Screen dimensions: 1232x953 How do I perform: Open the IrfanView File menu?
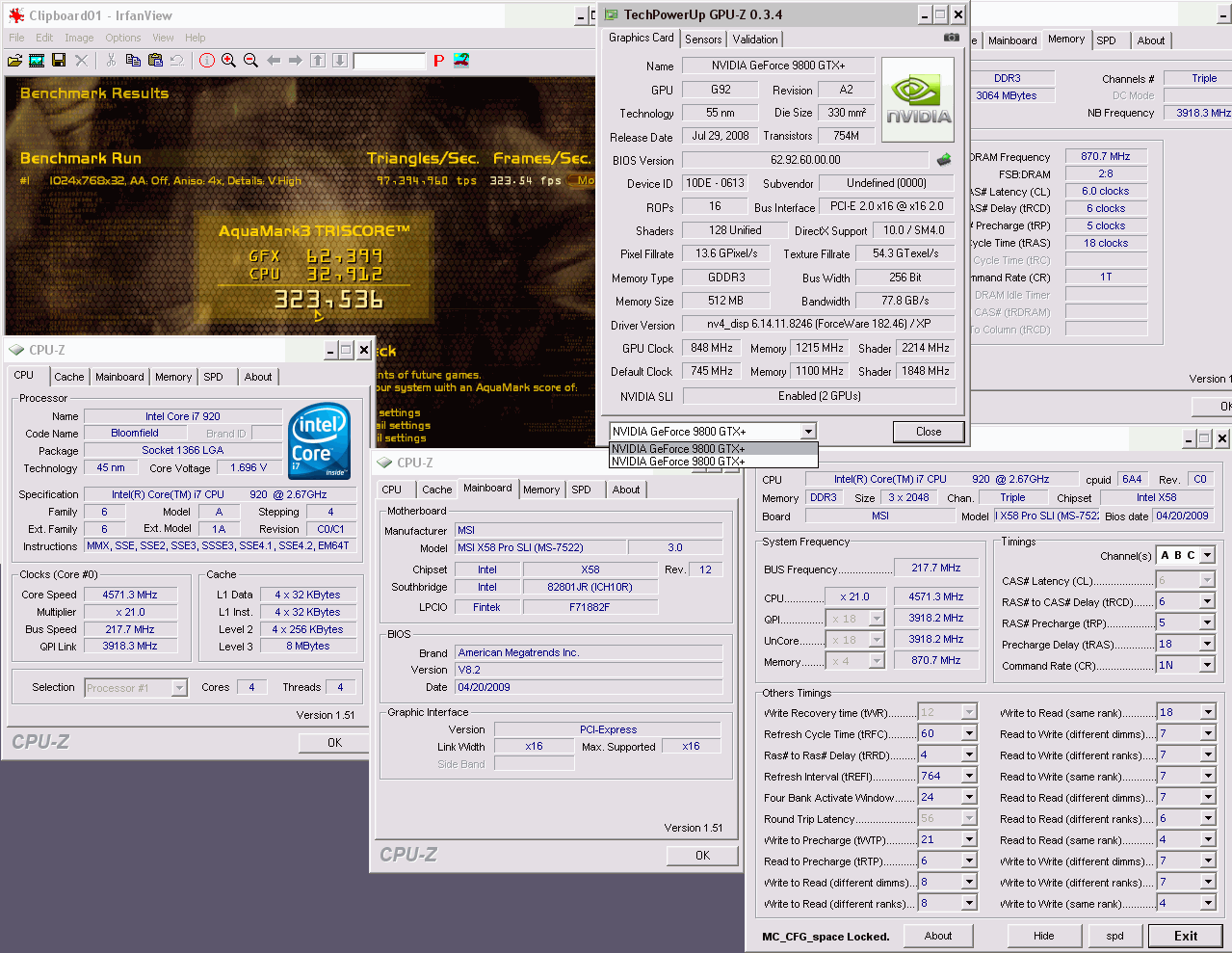coord(16,38)
